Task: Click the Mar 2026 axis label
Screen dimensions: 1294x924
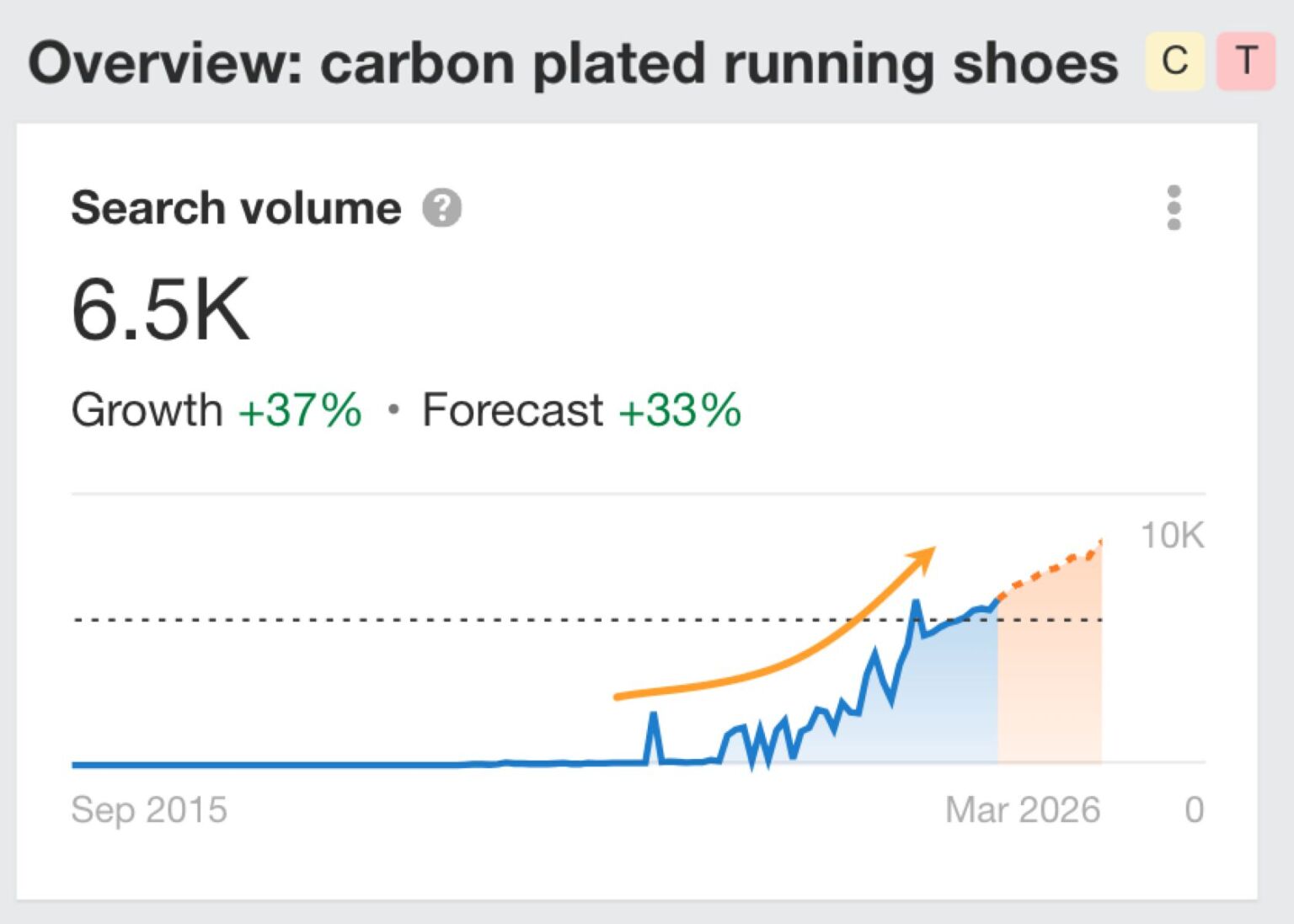Action: click(1022, 809)
